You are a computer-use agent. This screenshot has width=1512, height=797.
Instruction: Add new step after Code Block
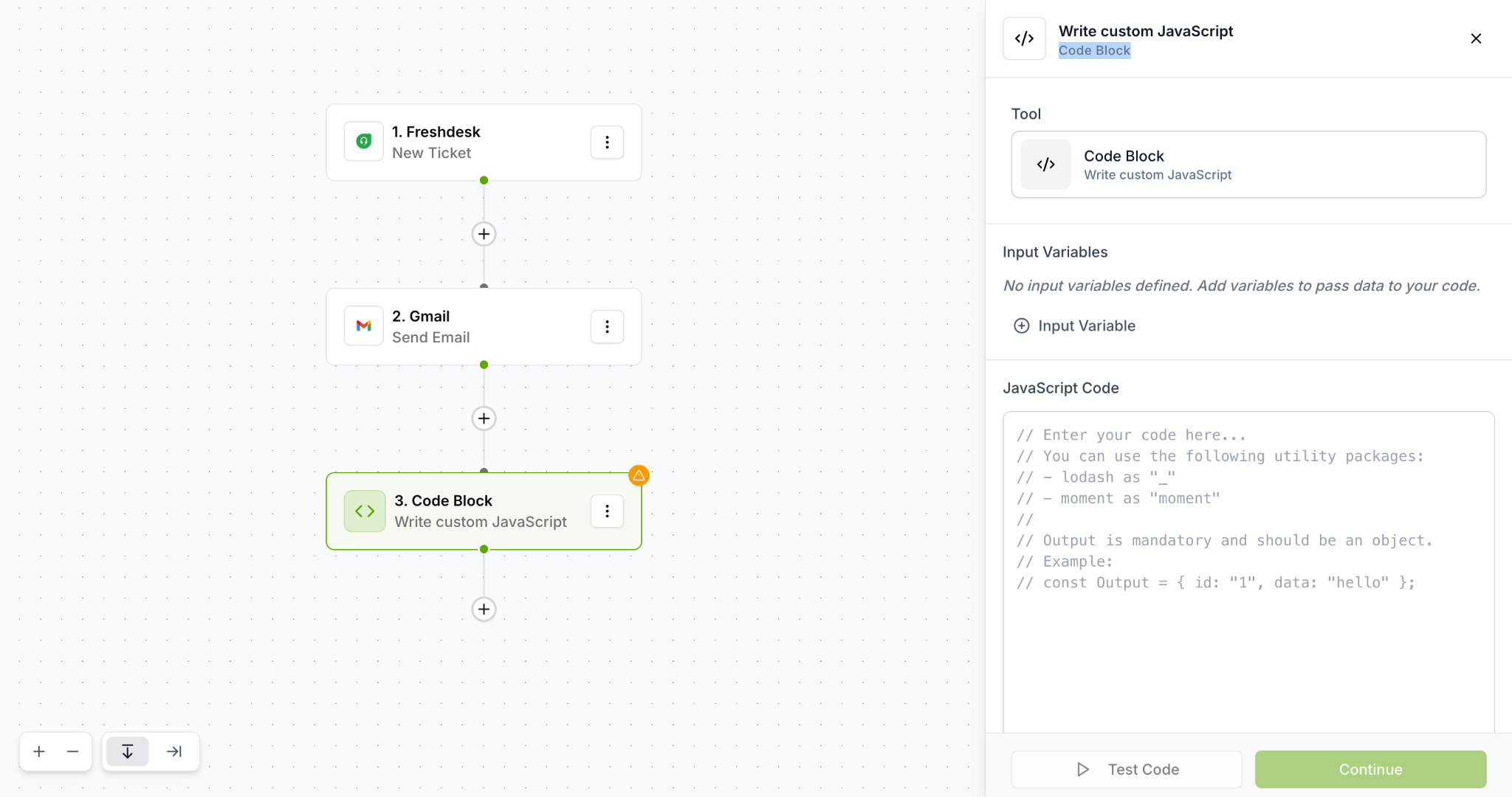(484, 609)
